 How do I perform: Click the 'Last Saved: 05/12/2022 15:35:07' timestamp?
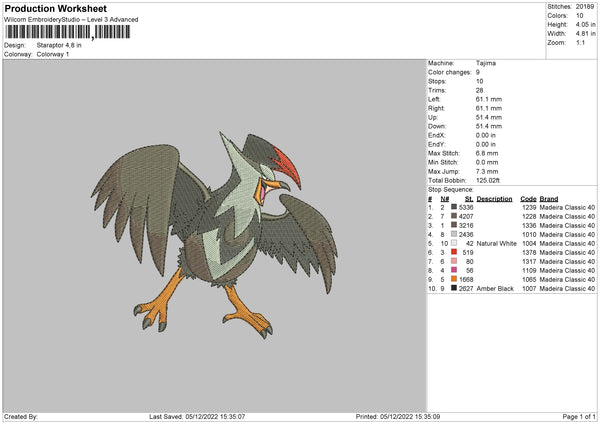coord(197,417)
